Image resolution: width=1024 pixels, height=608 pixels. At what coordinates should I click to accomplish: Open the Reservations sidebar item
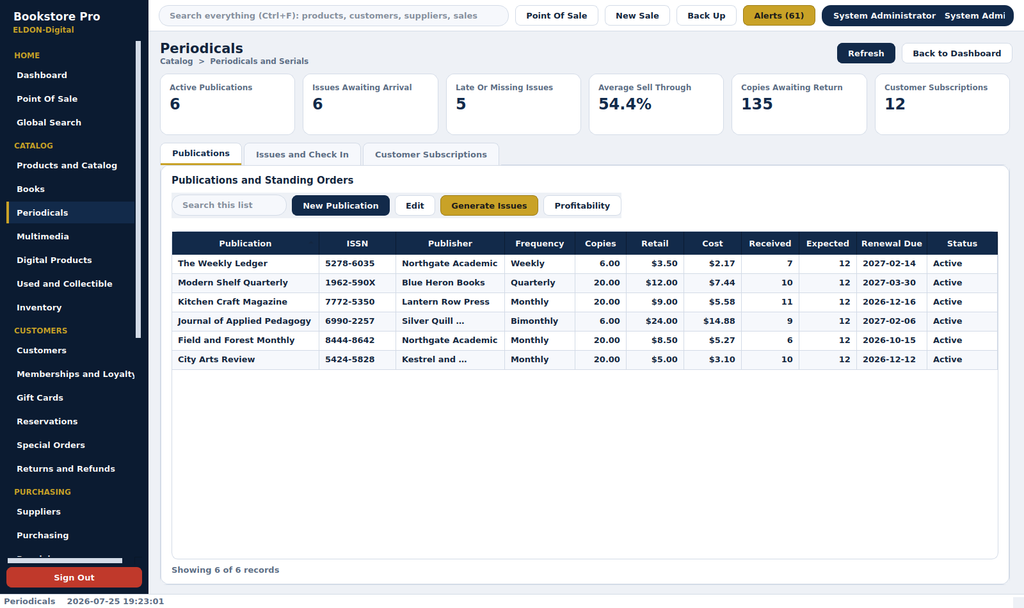point(71,421)
